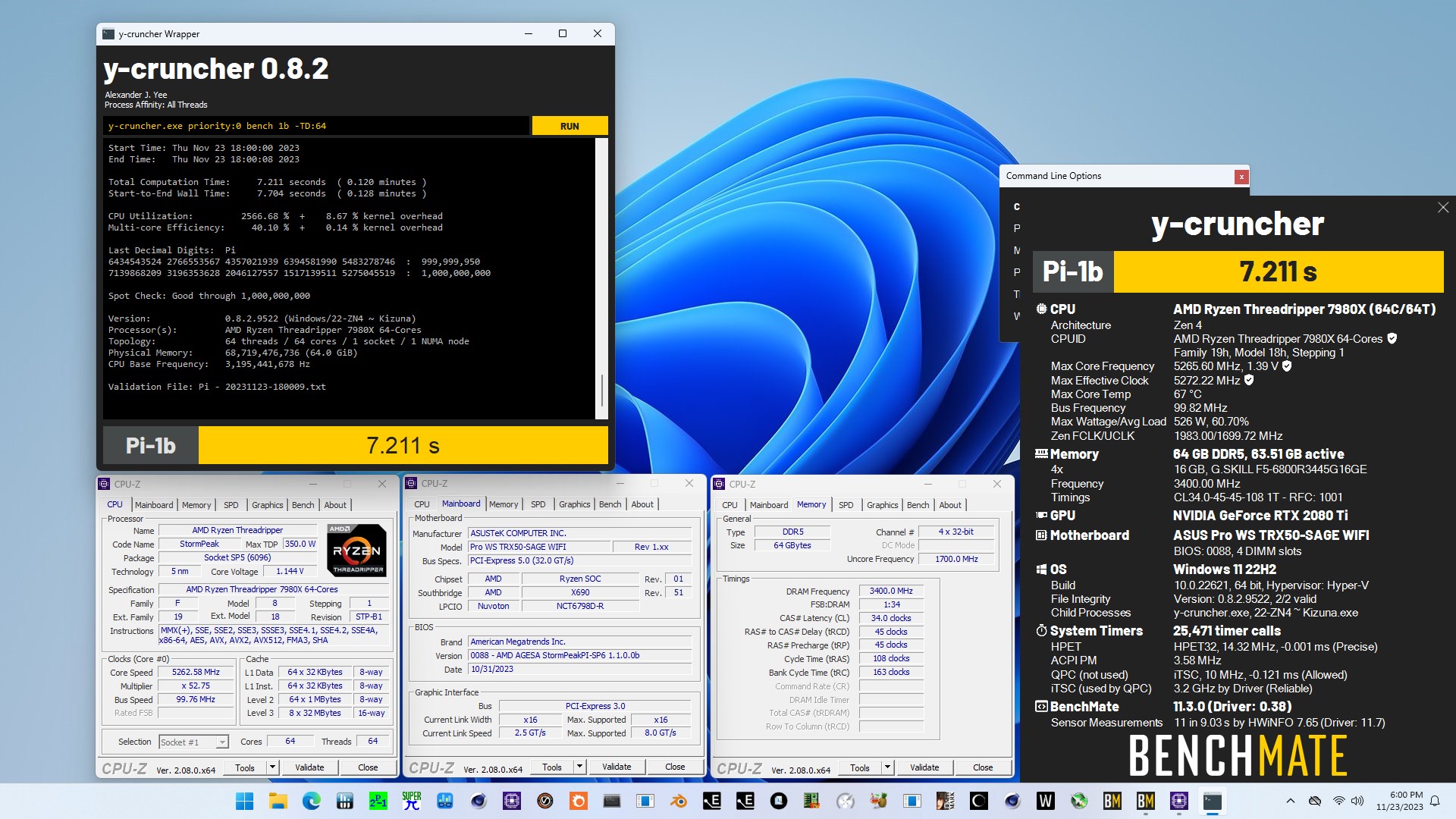
Task: Switch to Graphics tab in CPU-Z Mainboard window
Action: coord(574,504)
